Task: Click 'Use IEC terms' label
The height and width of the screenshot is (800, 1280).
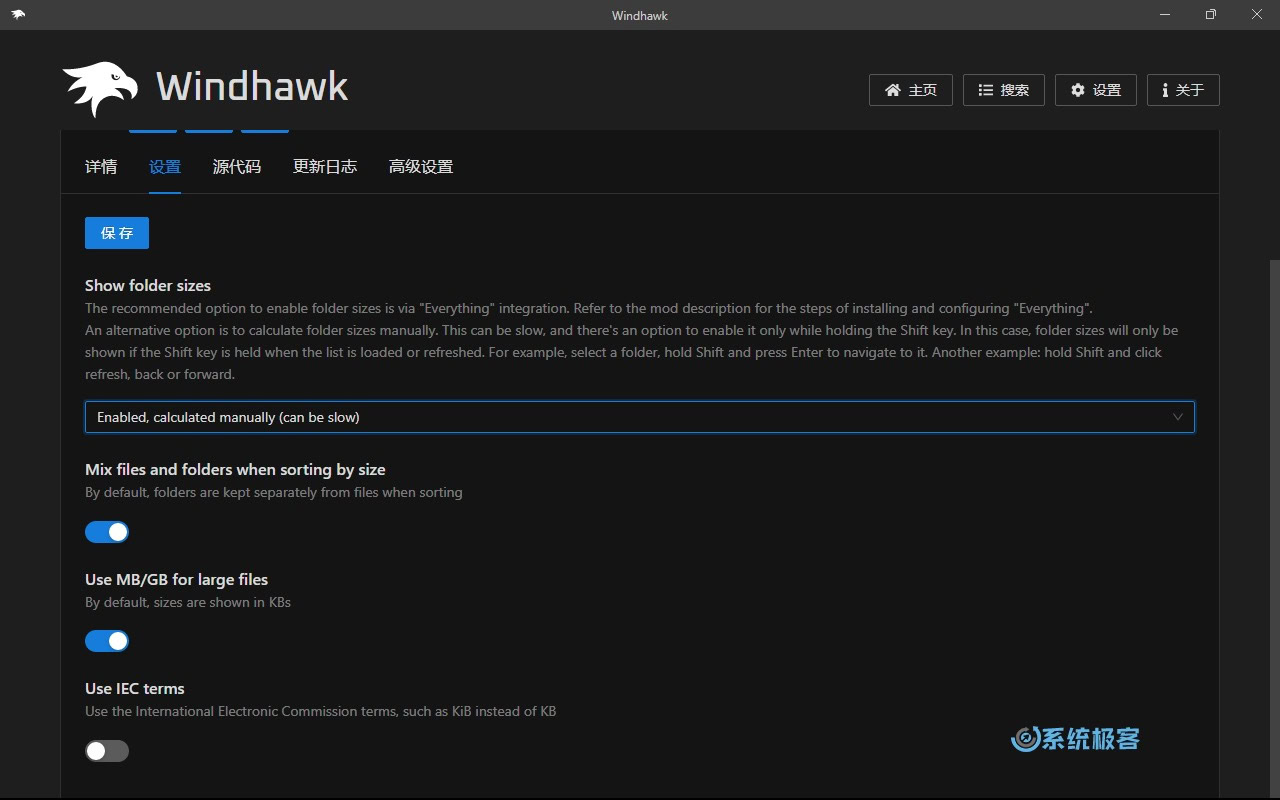Action: 135,689
